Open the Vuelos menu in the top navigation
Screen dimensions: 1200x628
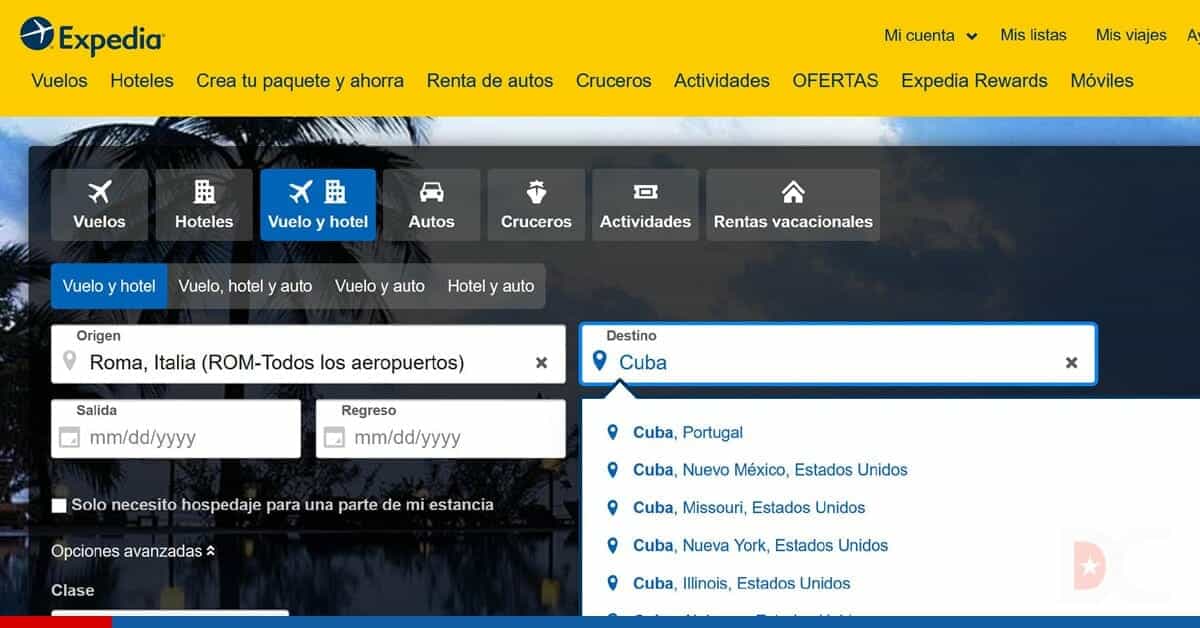pyautogui.click(x=59, y=81)
